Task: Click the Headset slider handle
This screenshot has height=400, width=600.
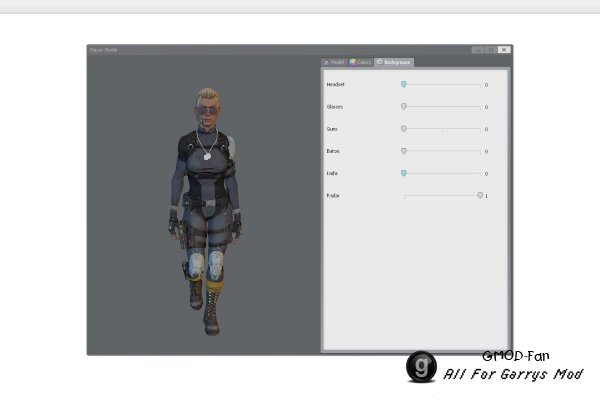Action: (404, 84)
